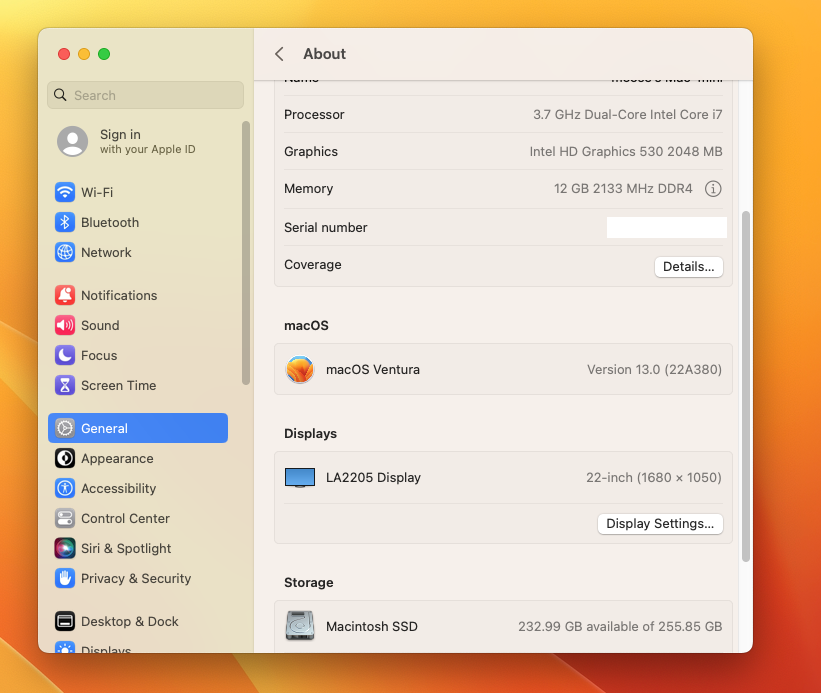Click the Control Center icon
This screenshot has height=693, width=821.
(x=65, y=518)
